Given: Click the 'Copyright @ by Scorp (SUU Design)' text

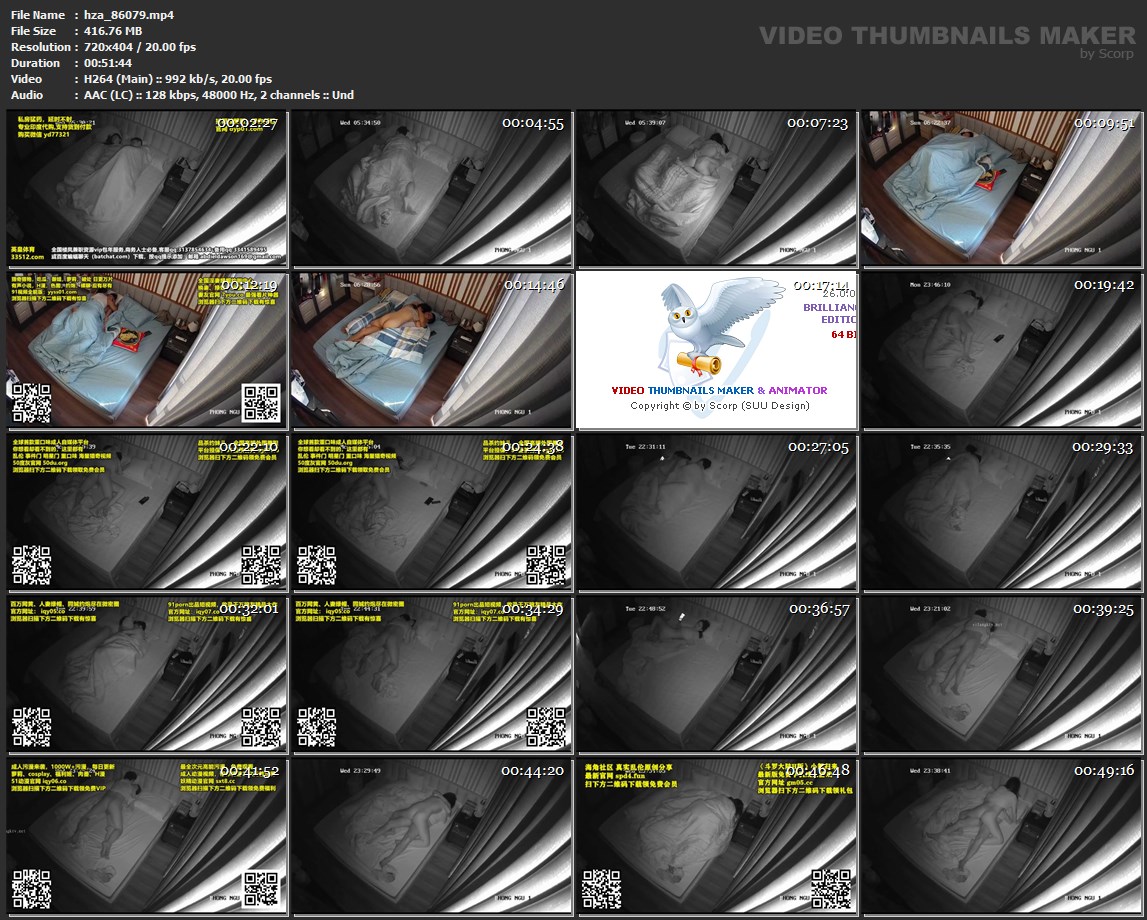Looking at the screenshot, I should click(x=720, y=406).
